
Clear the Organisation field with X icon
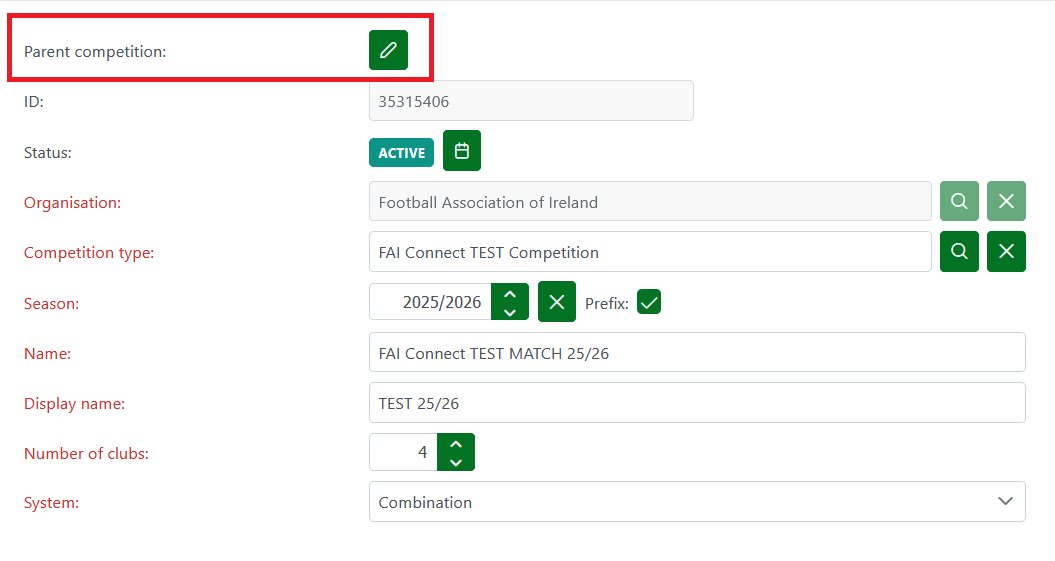pos(1006,201)
